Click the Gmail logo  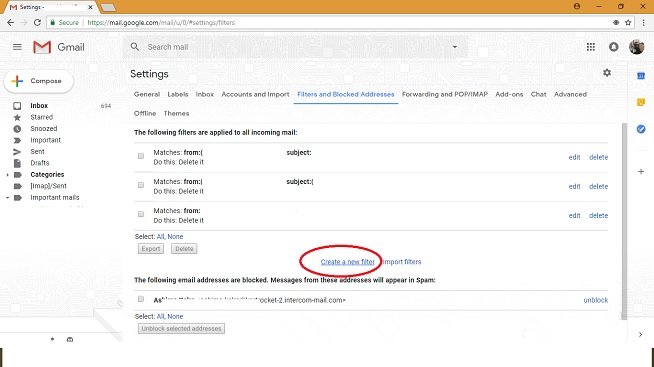pos(59,47)
